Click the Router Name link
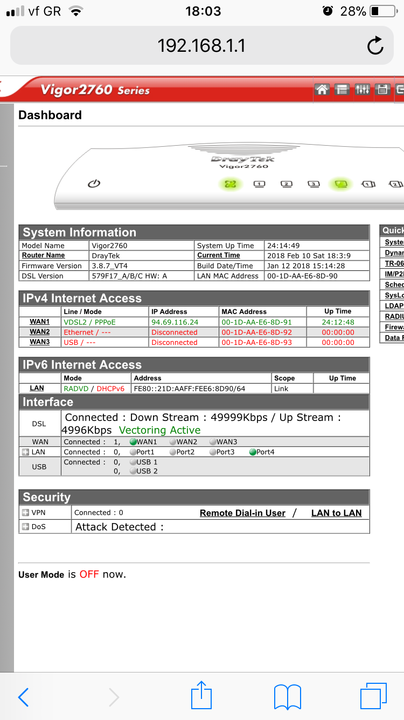 [x=43, y=255]
